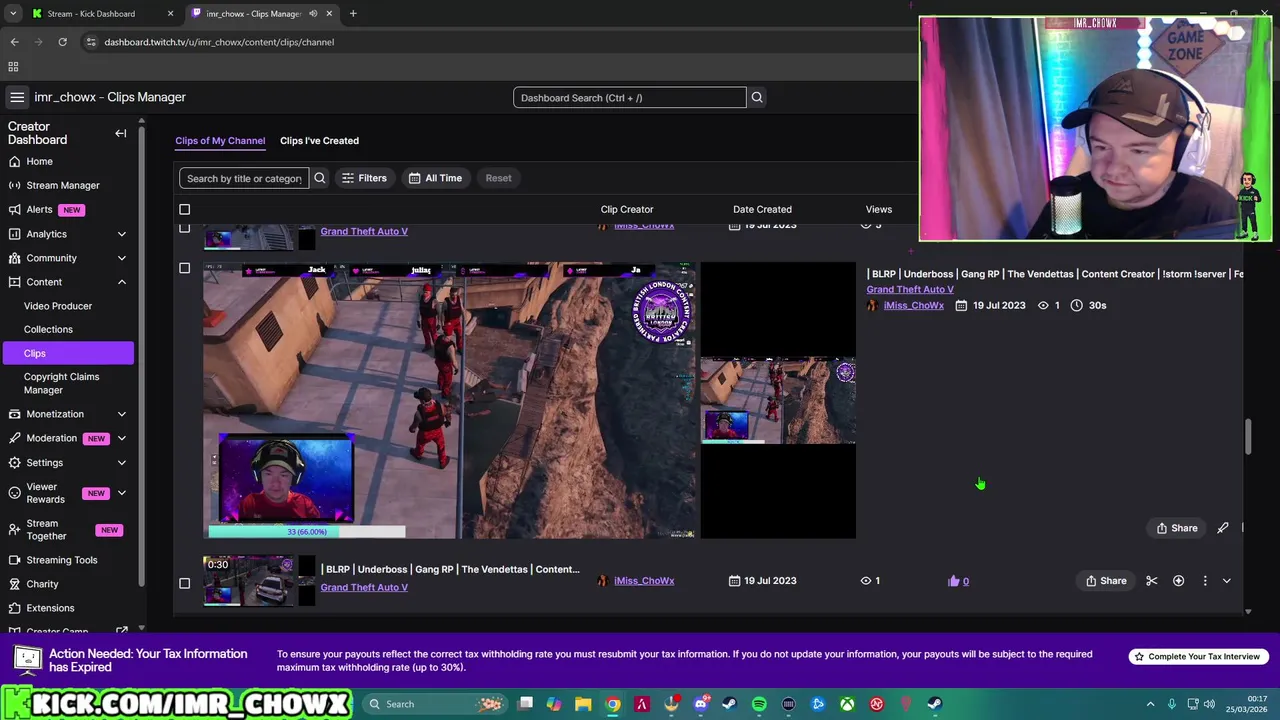
Task: Open more options menu for bottom clip
Action: click(1205, 581)
